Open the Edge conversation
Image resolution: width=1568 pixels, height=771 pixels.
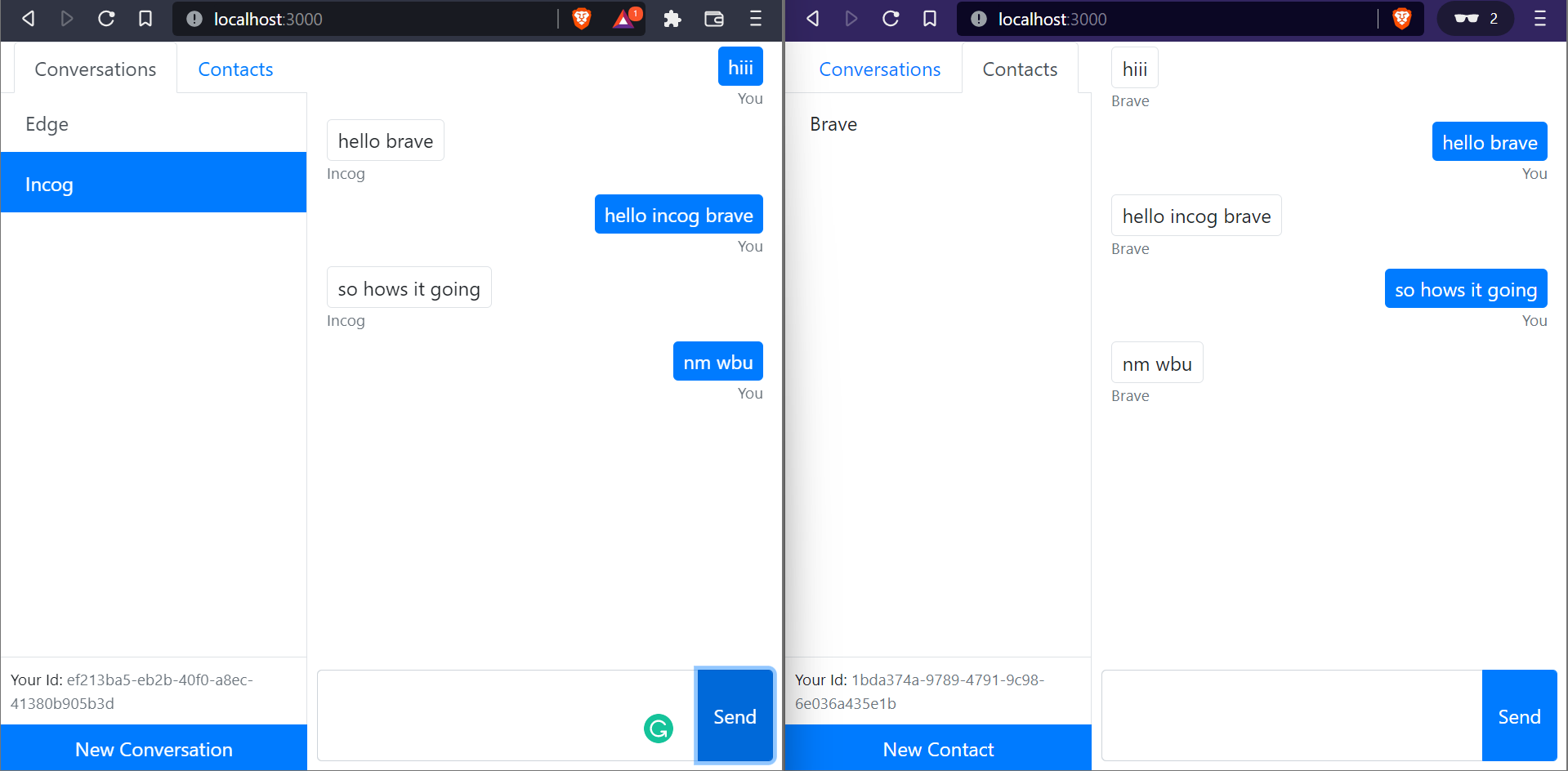[47, 124]
